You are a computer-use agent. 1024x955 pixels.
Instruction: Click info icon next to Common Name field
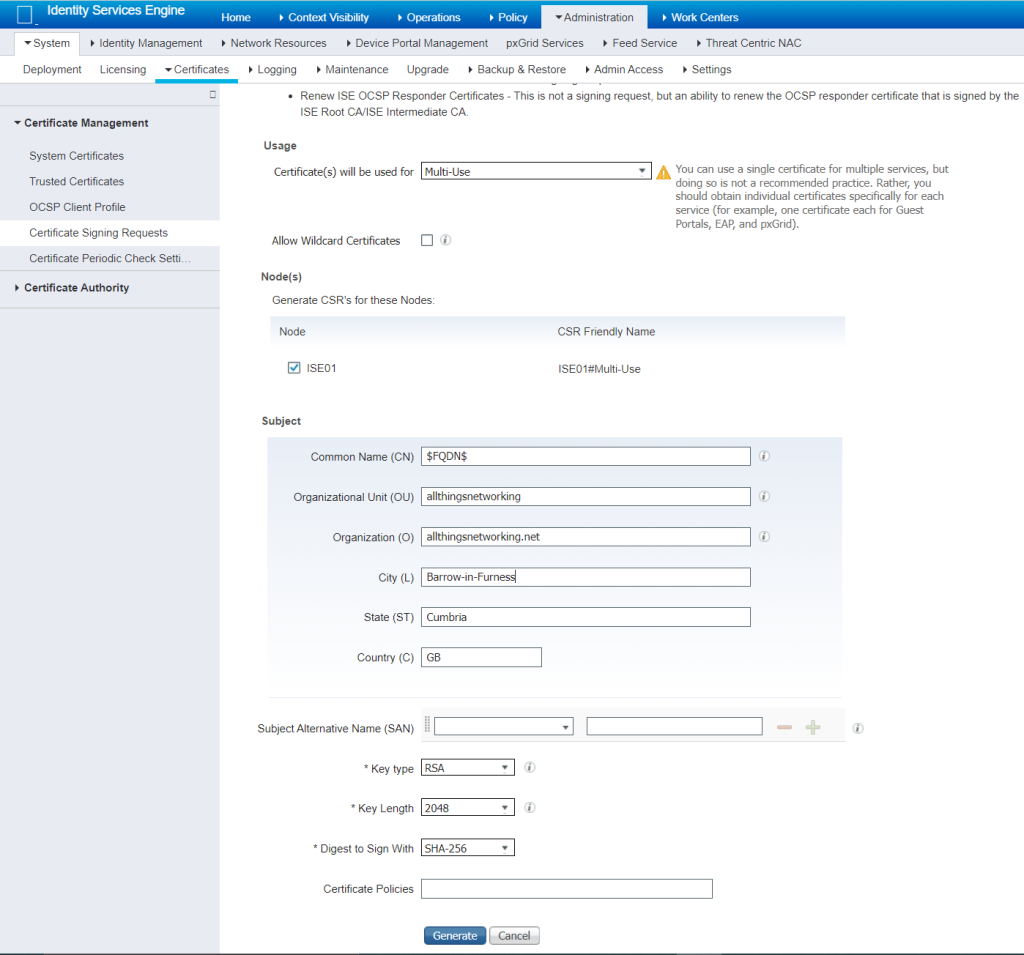(x=764, y=456)
